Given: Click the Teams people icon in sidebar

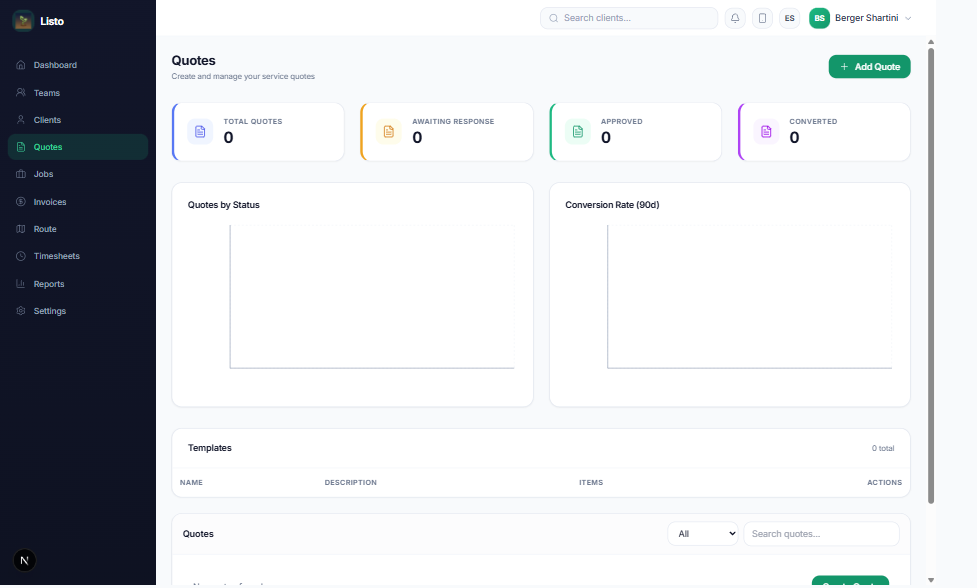Looking at the screenshot, I should (21, 92).
